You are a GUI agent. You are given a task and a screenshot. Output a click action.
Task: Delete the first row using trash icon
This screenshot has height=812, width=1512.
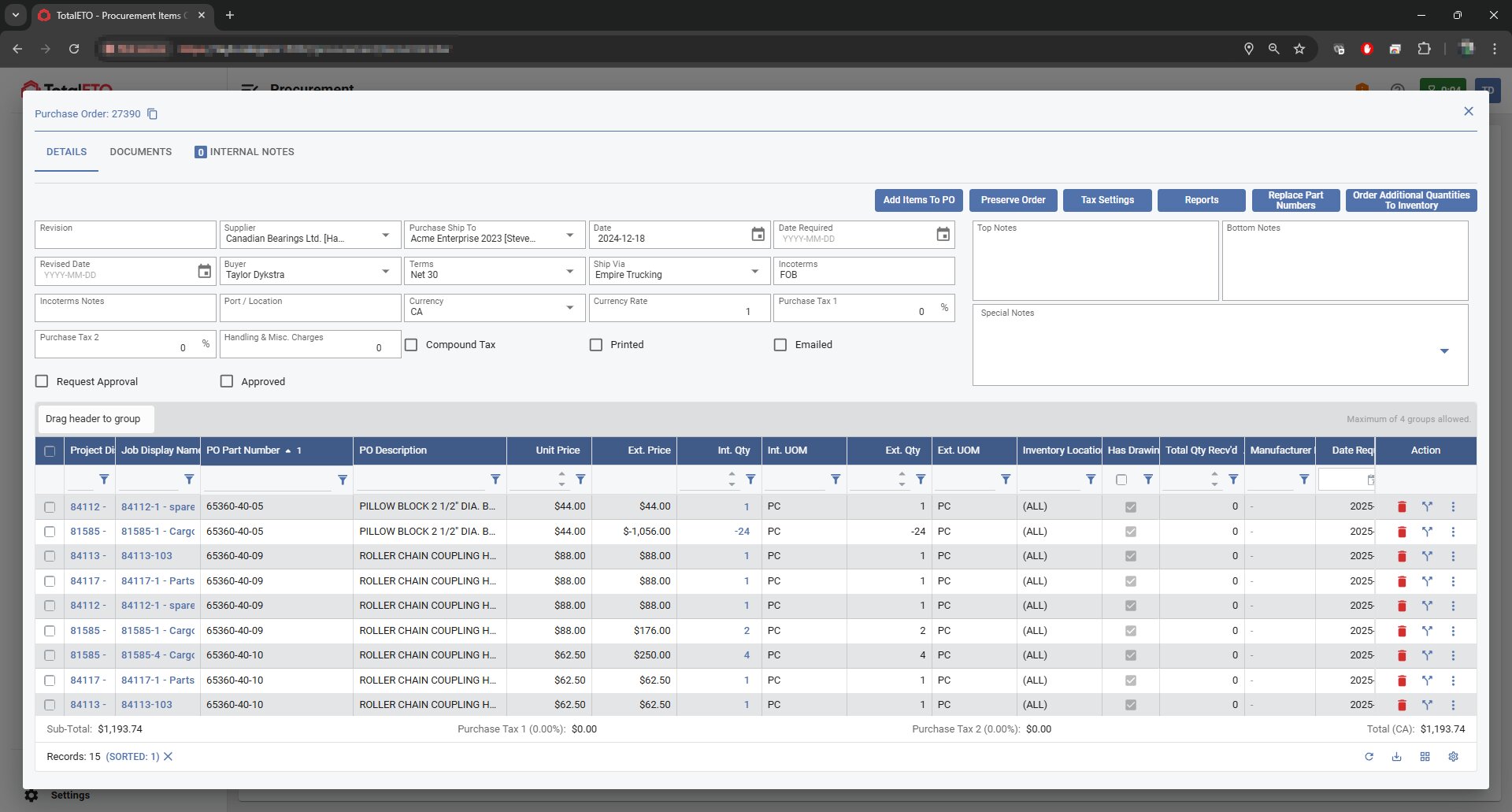pos(1402,507)
